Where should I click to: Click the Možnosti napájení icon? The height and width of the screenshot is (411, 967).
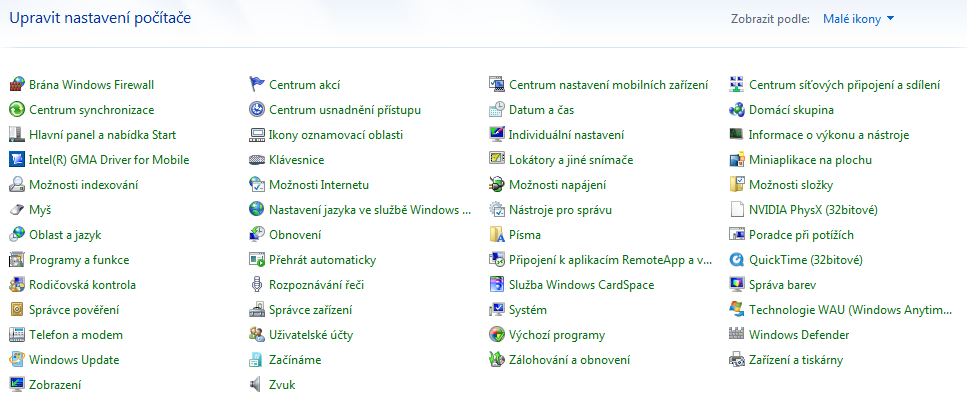click(496, 185)
